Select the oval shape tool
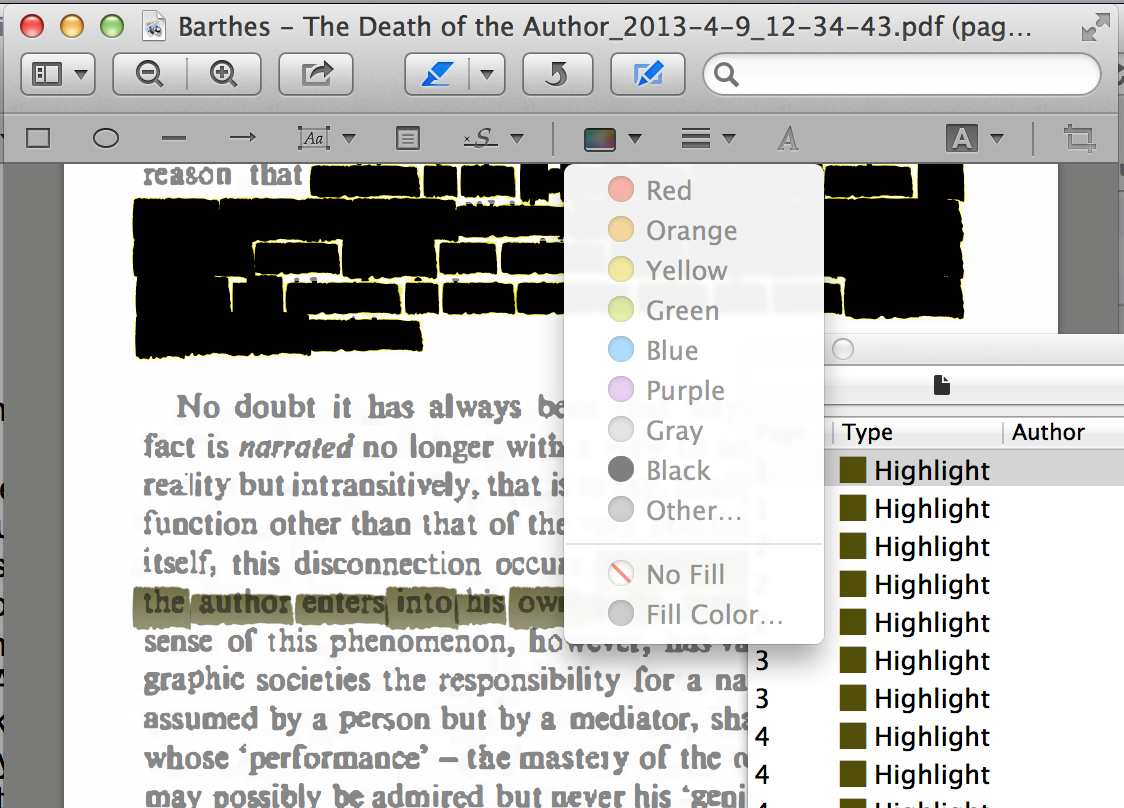This screenshot has height=808, width=1124. click(106, 138)
